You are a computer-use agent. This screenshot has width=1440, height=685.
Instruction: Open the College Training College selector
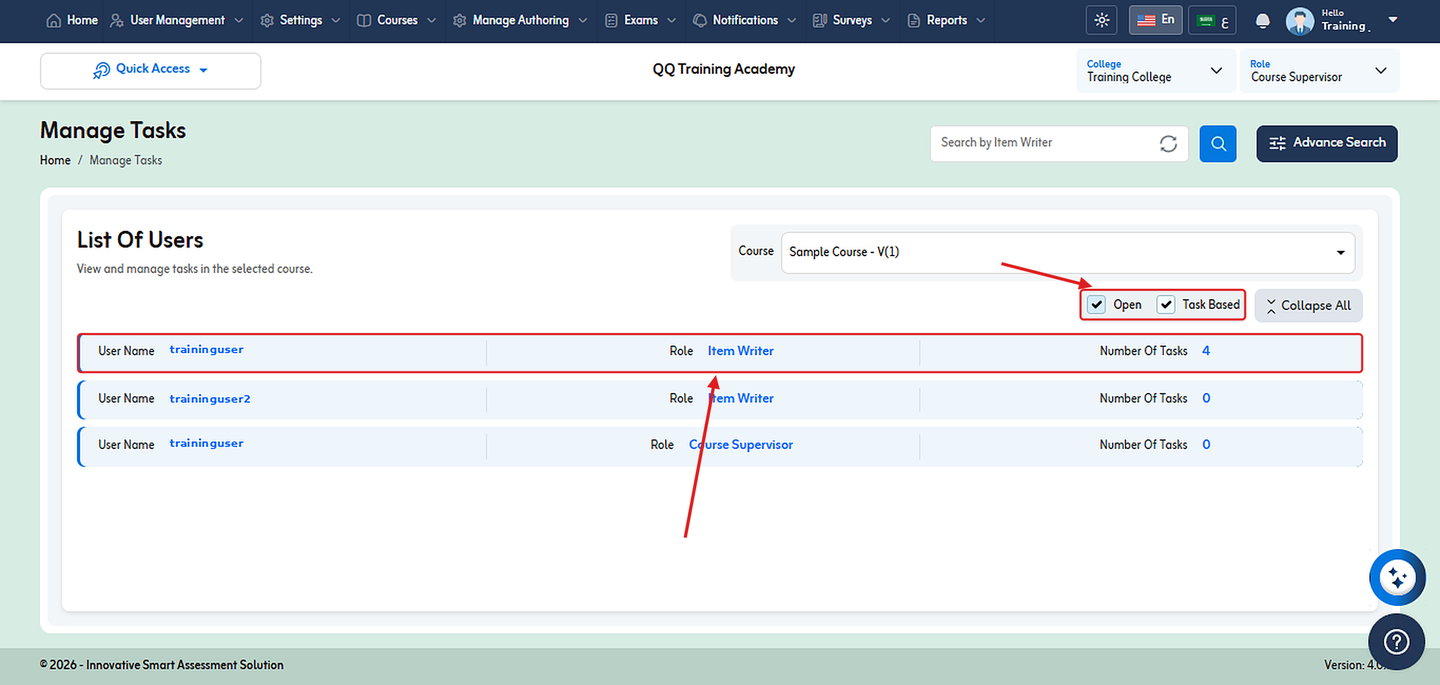coord(1156,71)
